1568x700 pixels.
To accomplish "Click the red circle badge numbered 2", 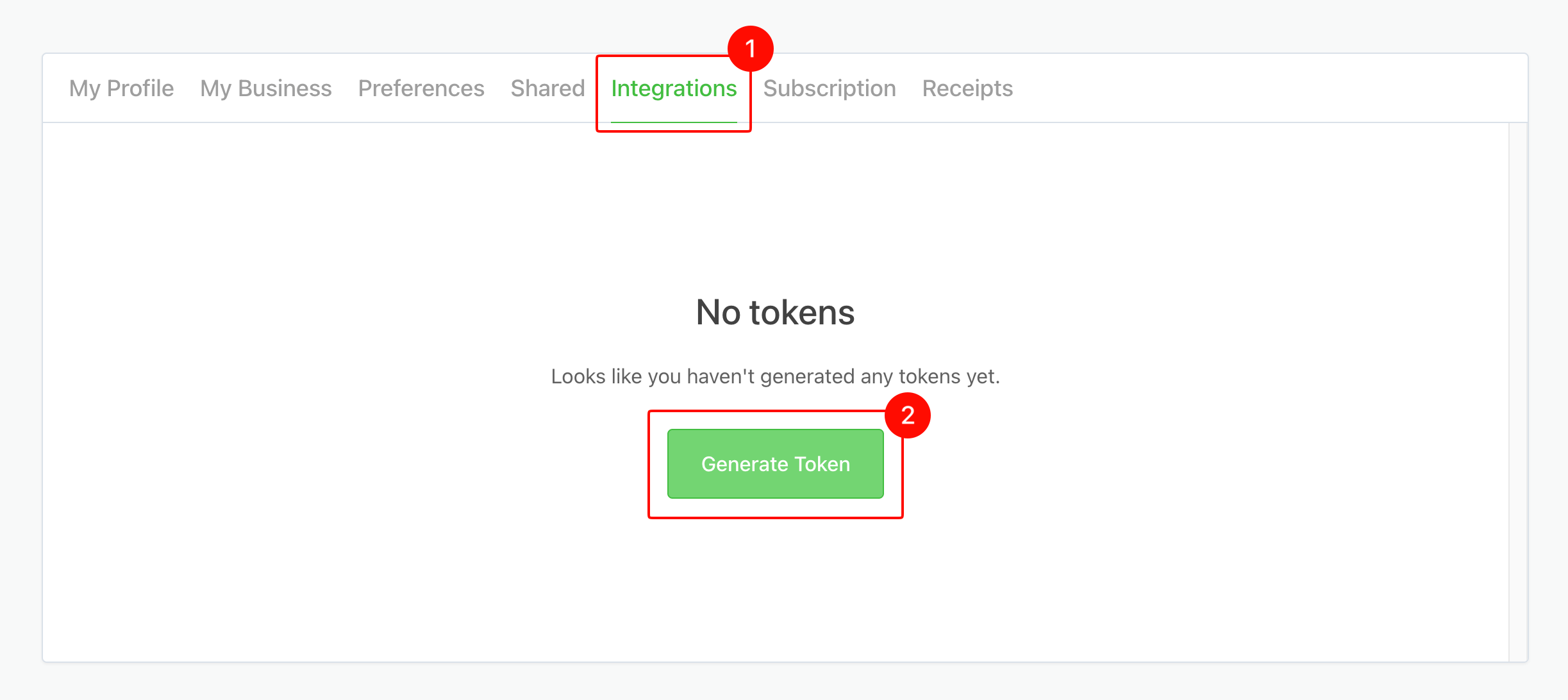I will (908, 415).
